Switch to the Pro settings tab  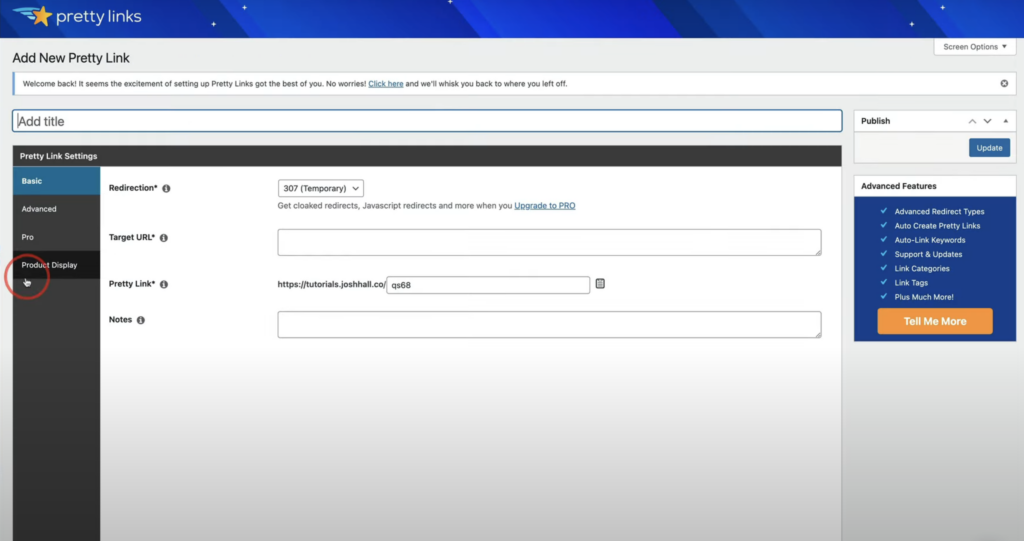click(56, 237)
